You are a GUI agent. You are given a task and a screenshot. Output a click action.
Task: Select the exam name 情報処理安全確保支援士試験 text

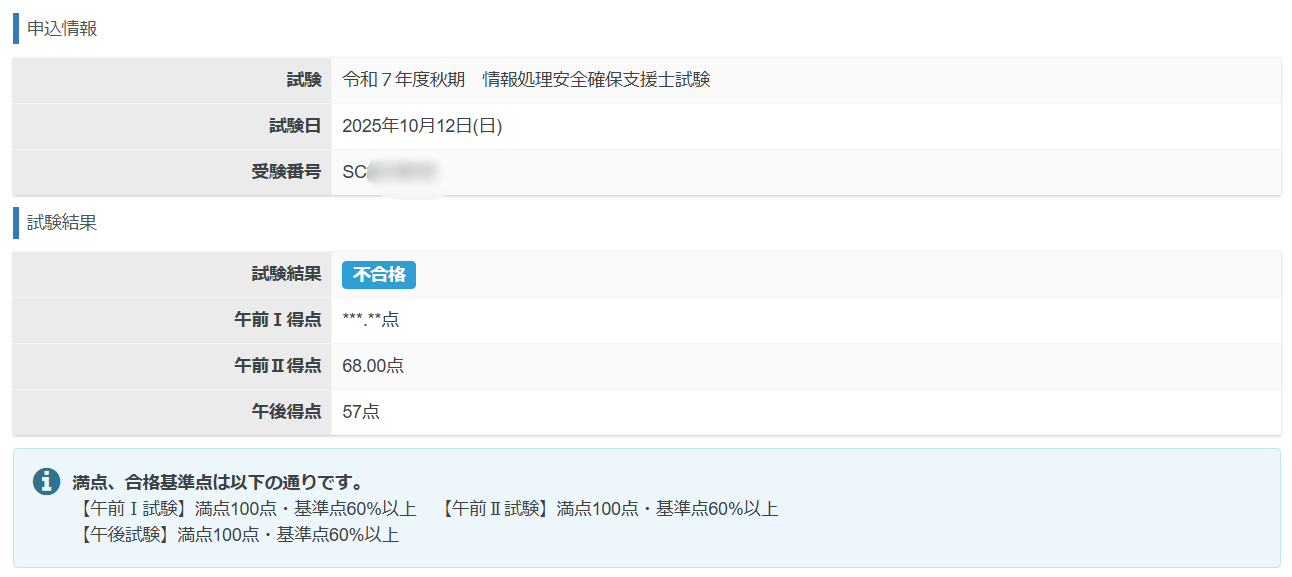(596, 80)
